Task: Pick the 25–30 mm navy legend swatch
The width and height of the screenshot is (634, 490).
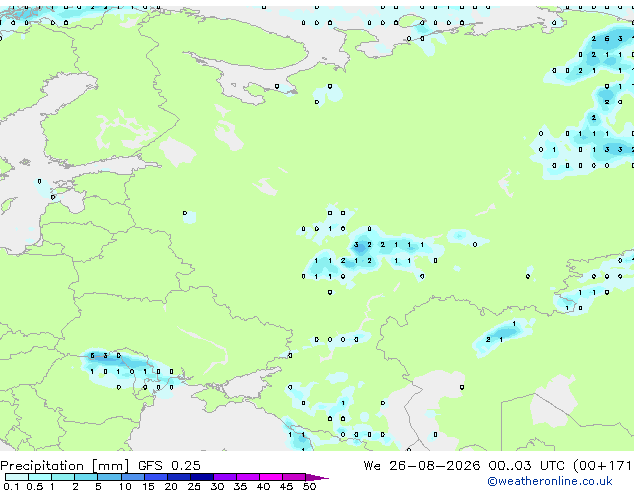Action: pos(201,477)
